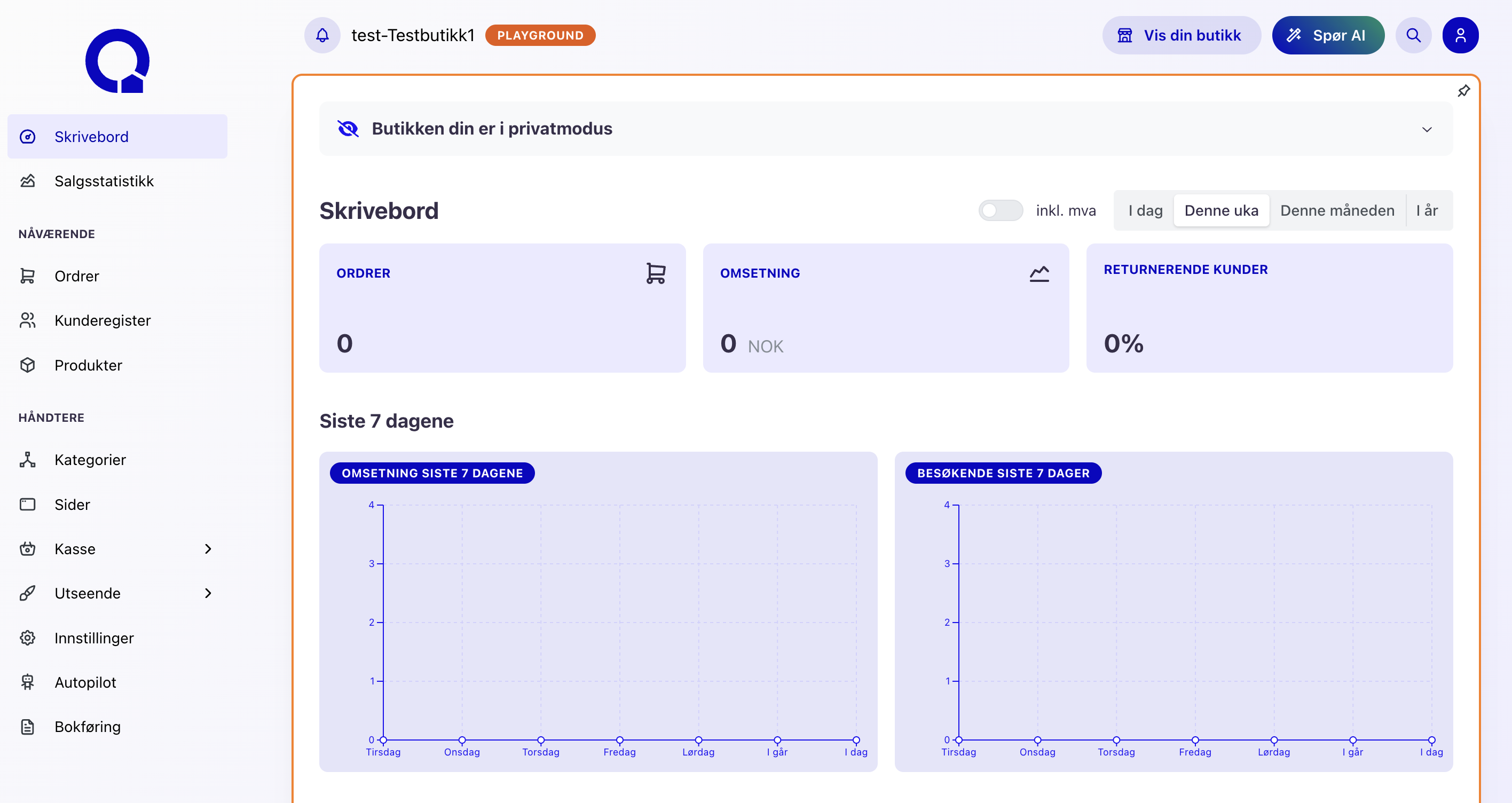Viewport: 1512px width, 803px height.
Task: Click the pin icon on dashboard panel
Action: point(1463,91)
